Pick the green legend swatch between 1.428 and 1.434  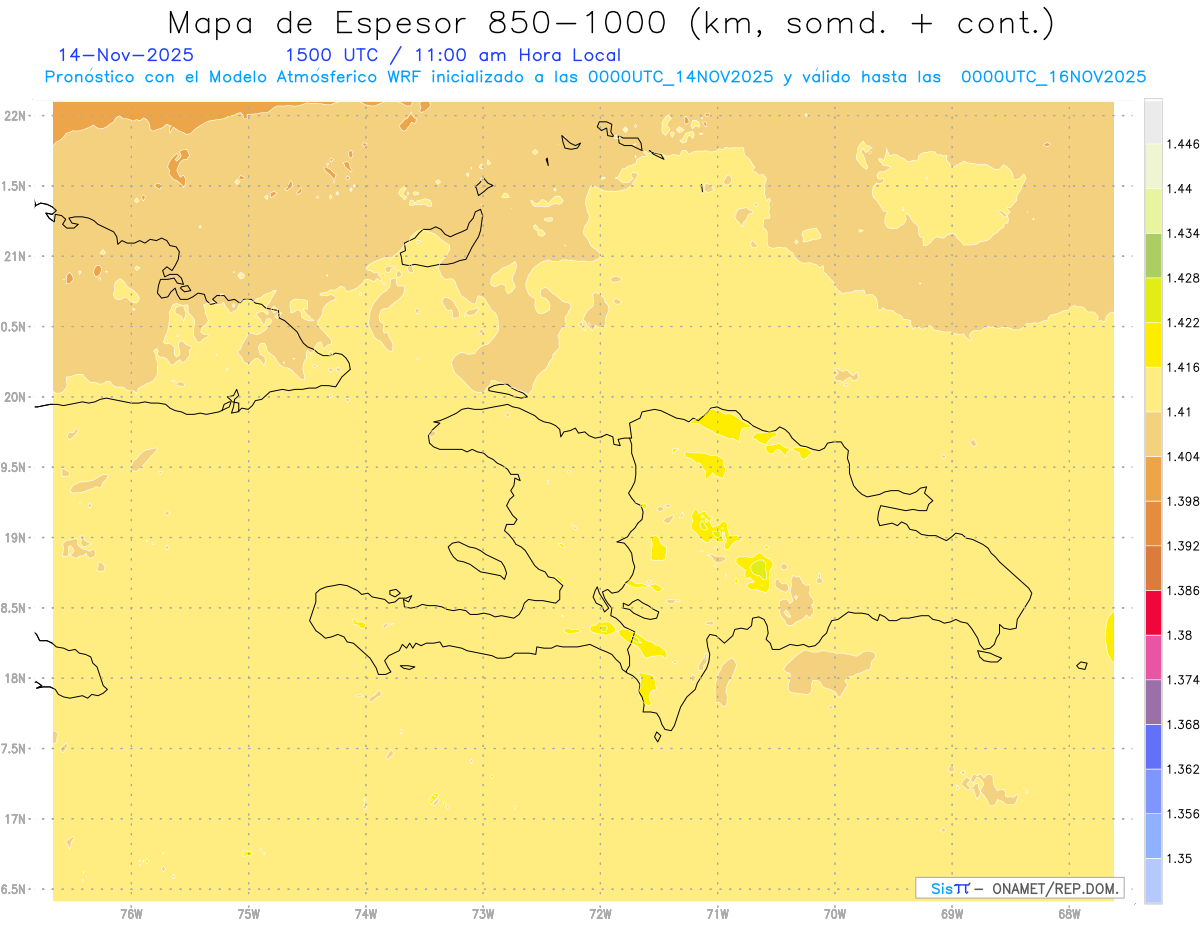coord(1153,256)
